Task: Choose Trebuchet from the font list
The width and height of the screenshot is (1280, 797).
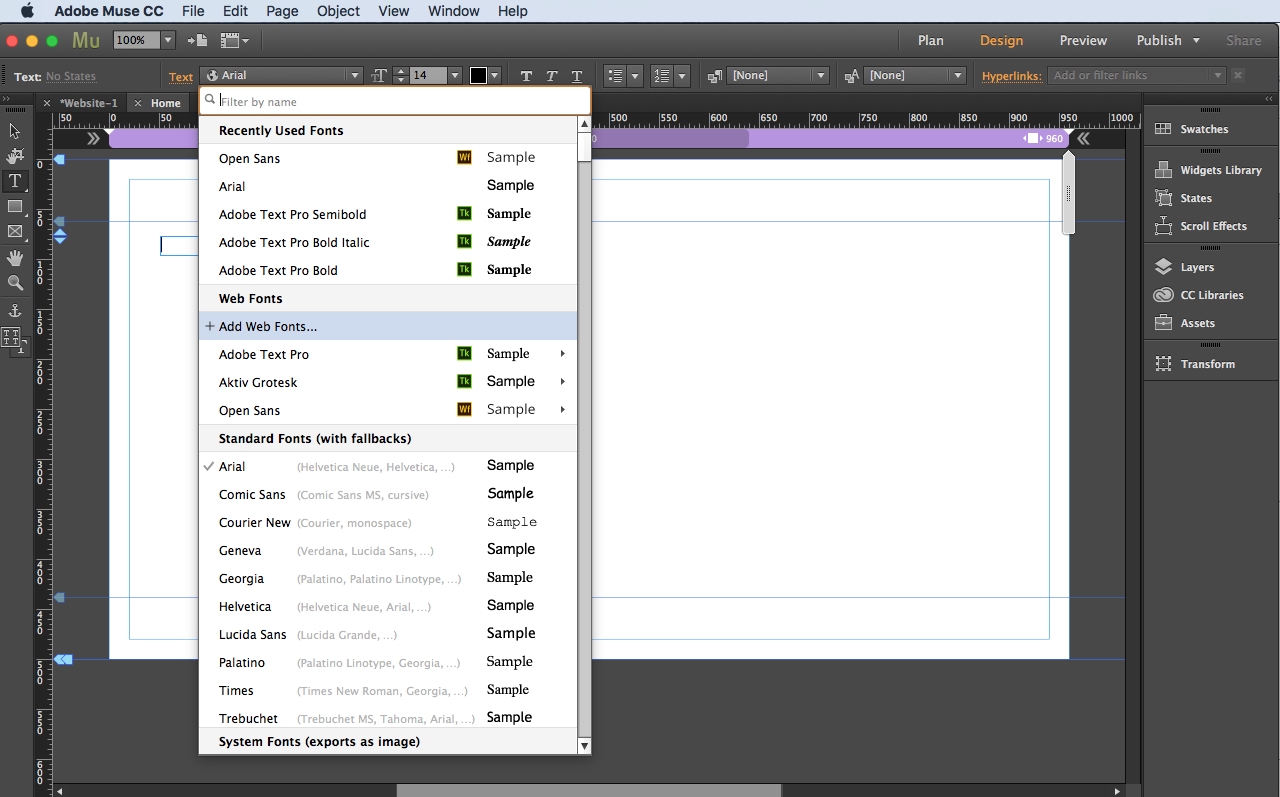Action: click(388, 718)
